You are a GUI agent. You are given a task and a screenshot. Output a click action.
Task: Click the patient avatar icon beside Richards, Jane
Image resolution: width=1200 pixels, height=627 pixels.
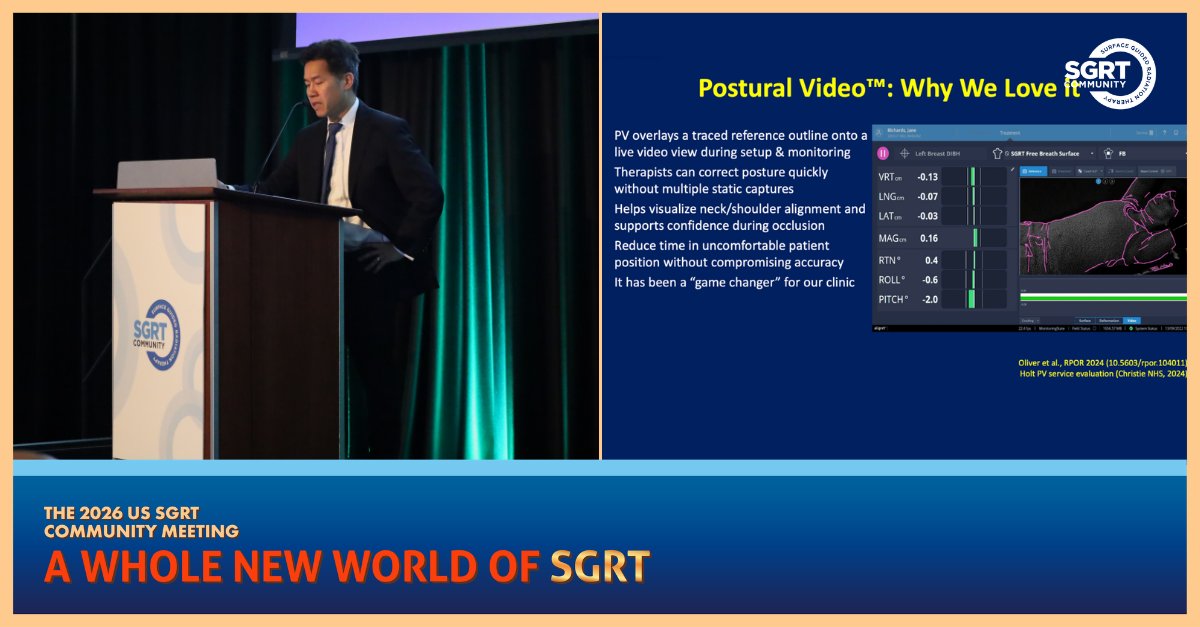point(878,133)
